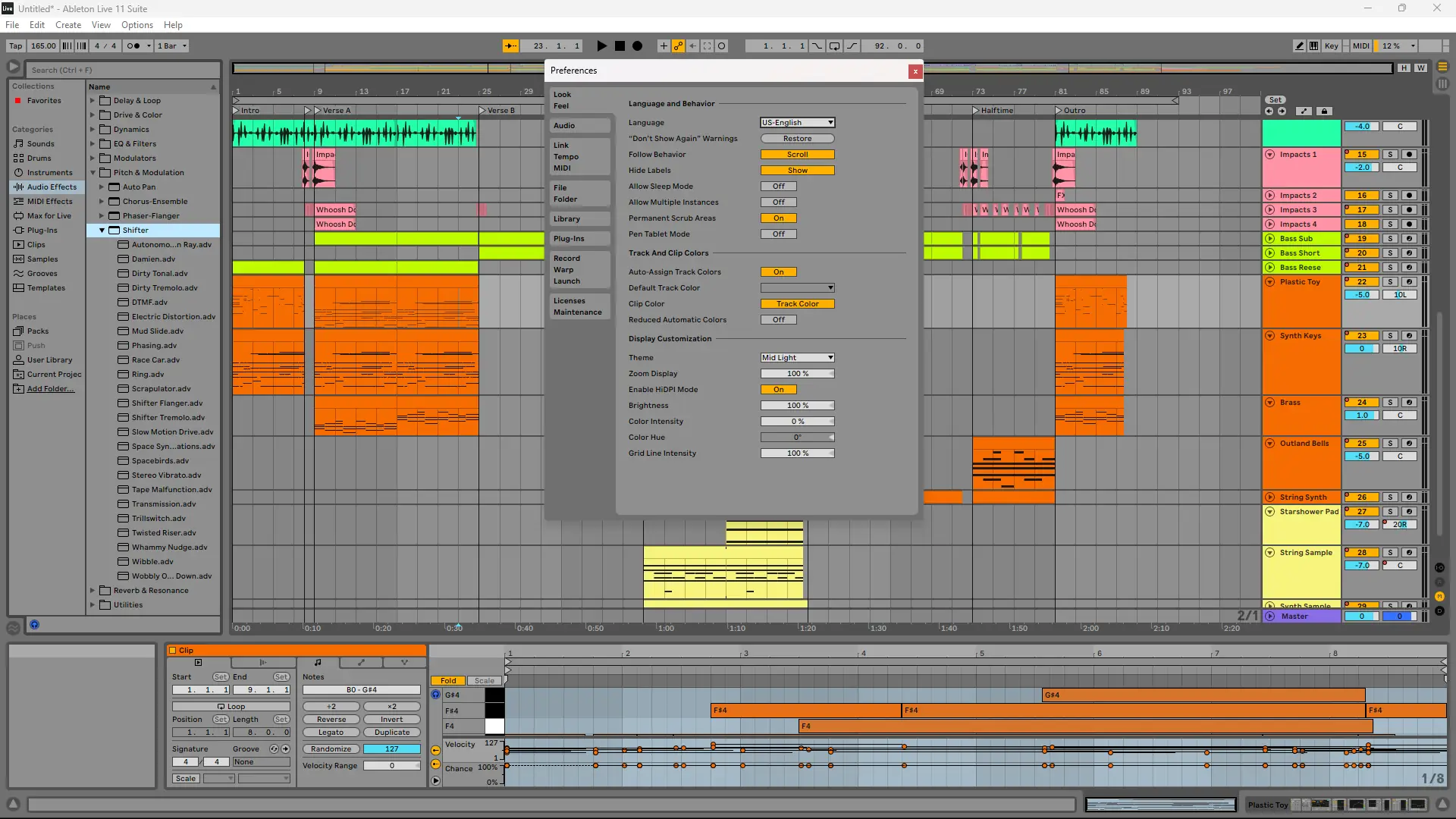
Task: Collapse the Shifter folder
Action: [102, 231]
